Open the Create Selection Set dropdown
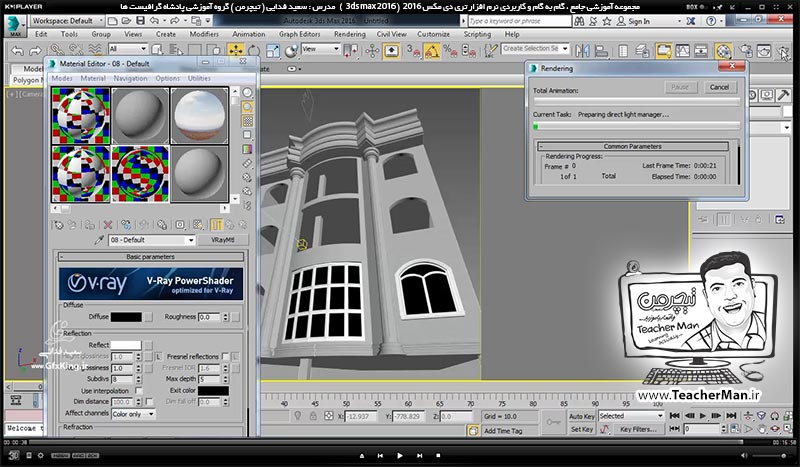Viewport: 800px width, 467px height. [x=535, y=48]
